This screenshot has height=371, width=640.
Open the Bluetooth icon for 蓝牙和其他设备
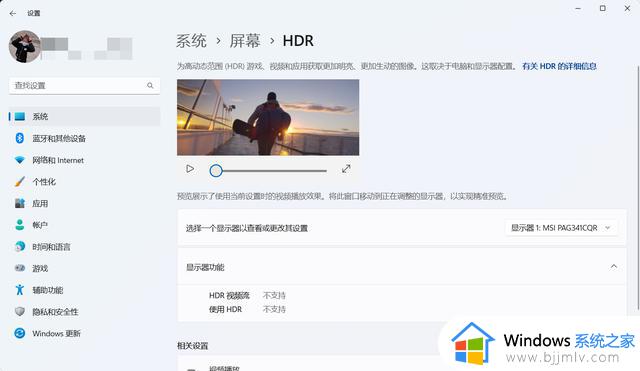[x=20, y=138]
